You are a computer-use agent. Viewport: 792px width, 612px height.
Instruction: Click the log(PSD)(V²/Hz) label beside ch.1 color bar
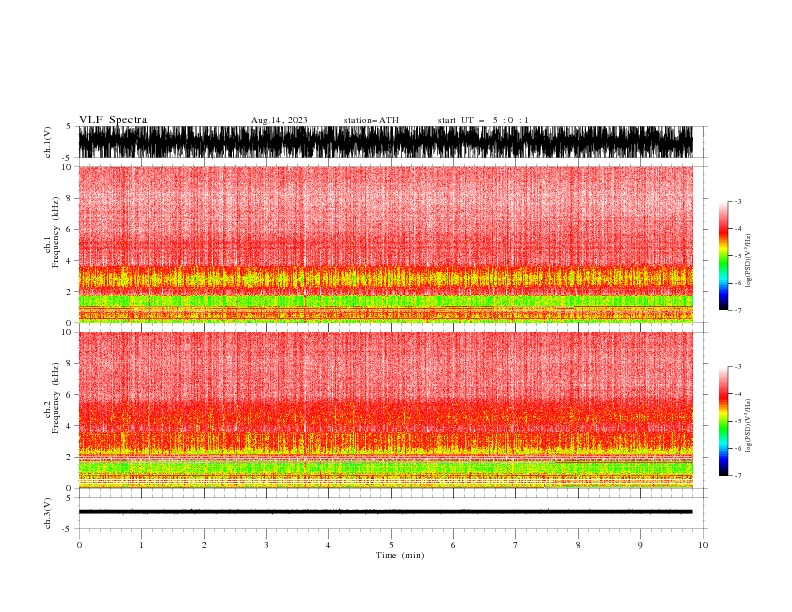pos(749,261)
